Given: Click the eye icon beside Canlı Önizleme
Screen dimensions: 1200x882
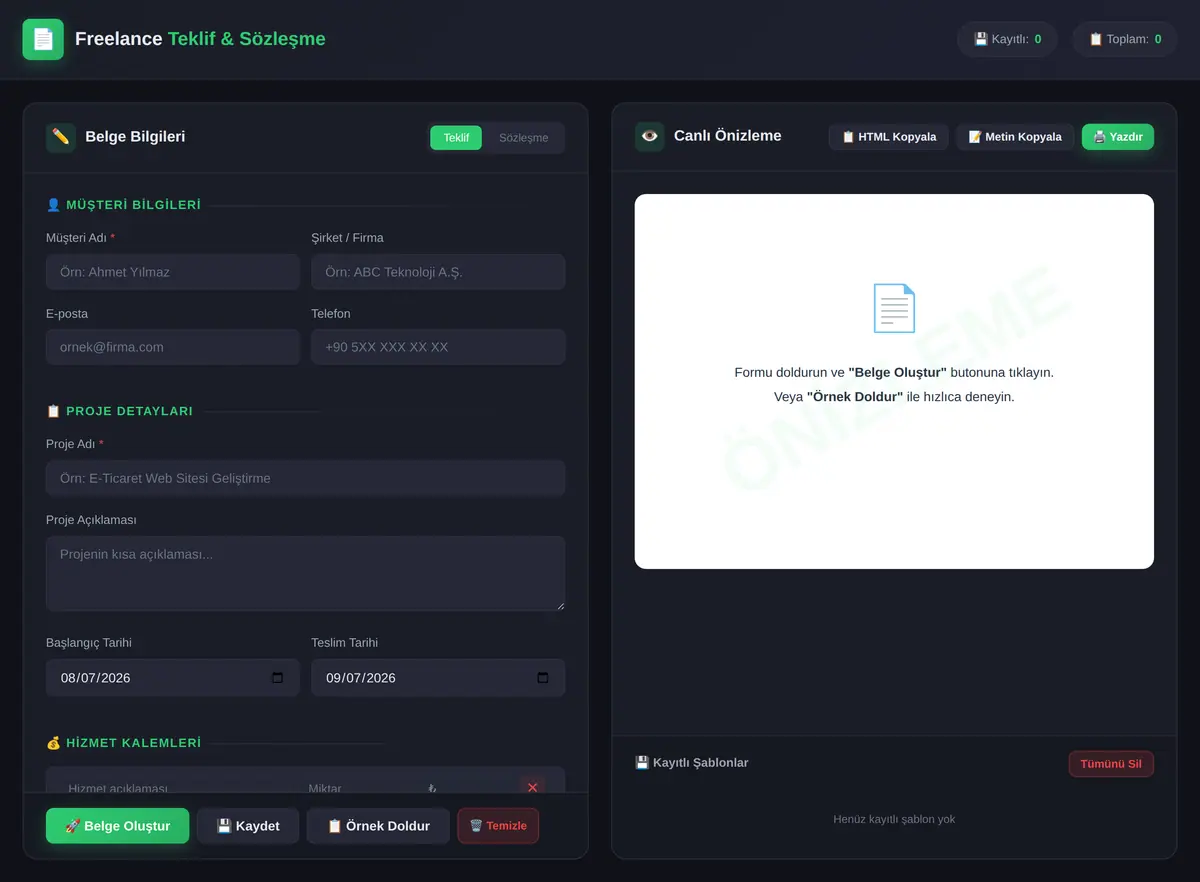Looking at the screenshot, I should [650, 137].
